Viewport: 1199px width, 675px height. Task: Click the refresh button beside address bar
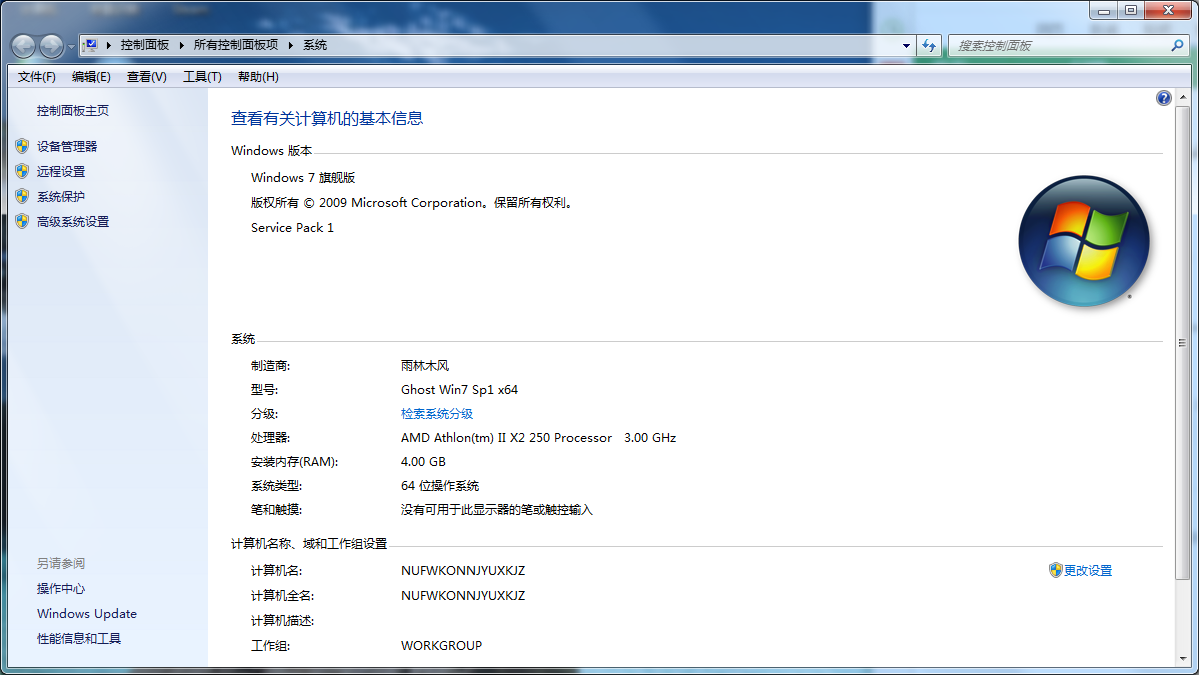(x=929, y=46)
